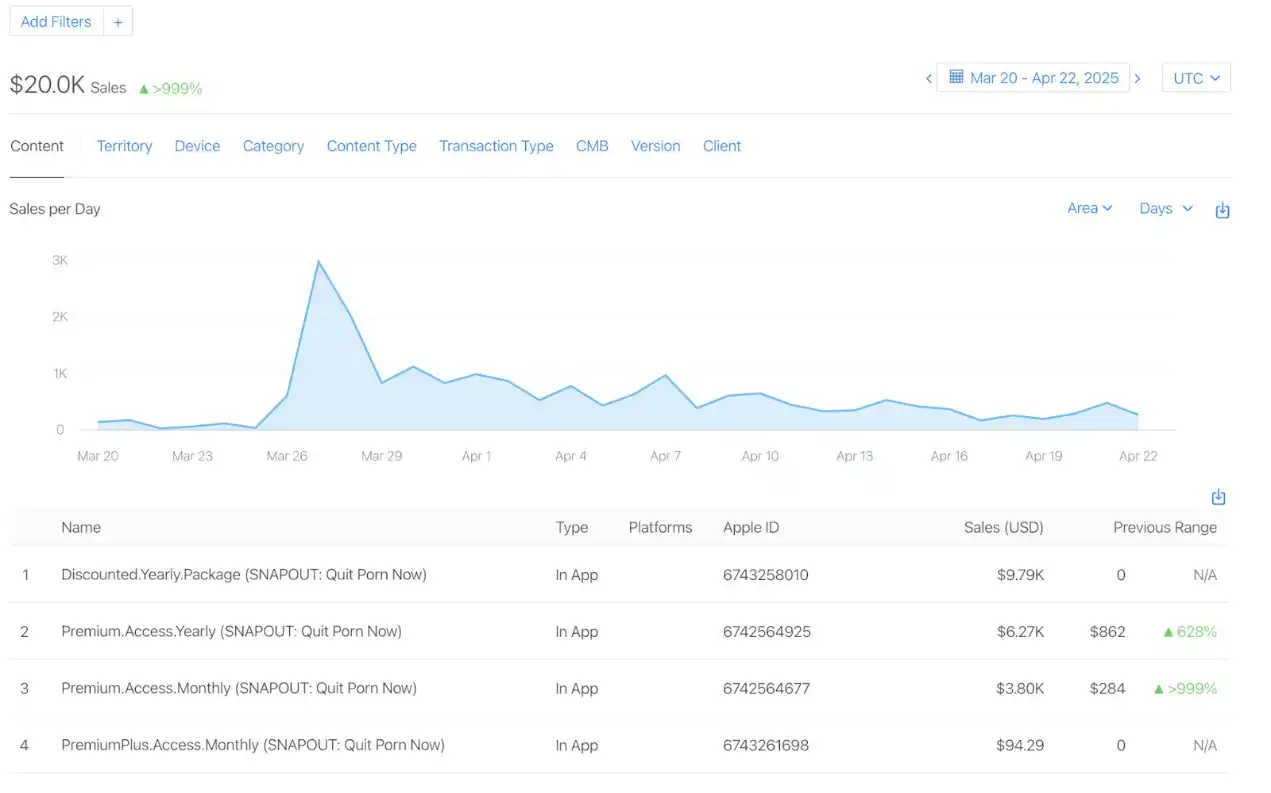Open the Transaction Type tab
Screen dimensions: 1271x793
click(x=496, y=146)
